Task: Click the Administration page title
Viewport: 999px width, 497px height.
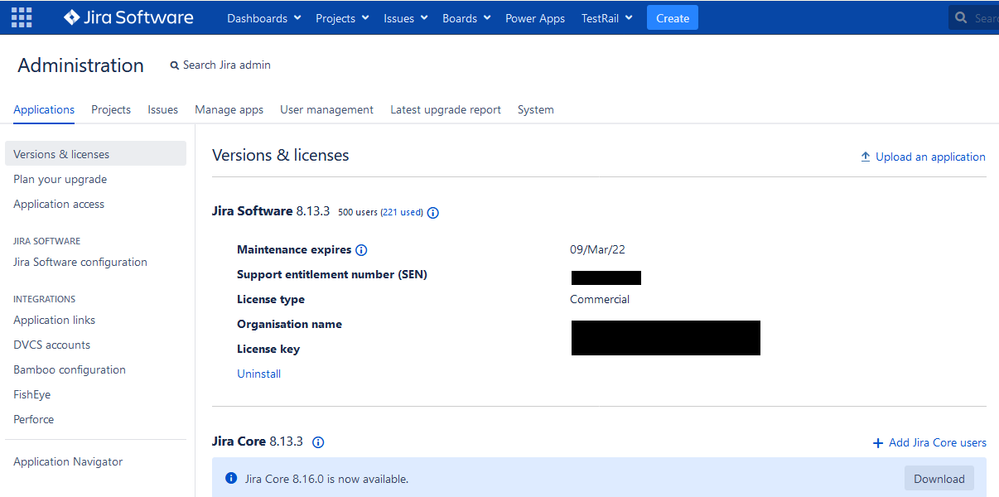Action: click(81, 66)
